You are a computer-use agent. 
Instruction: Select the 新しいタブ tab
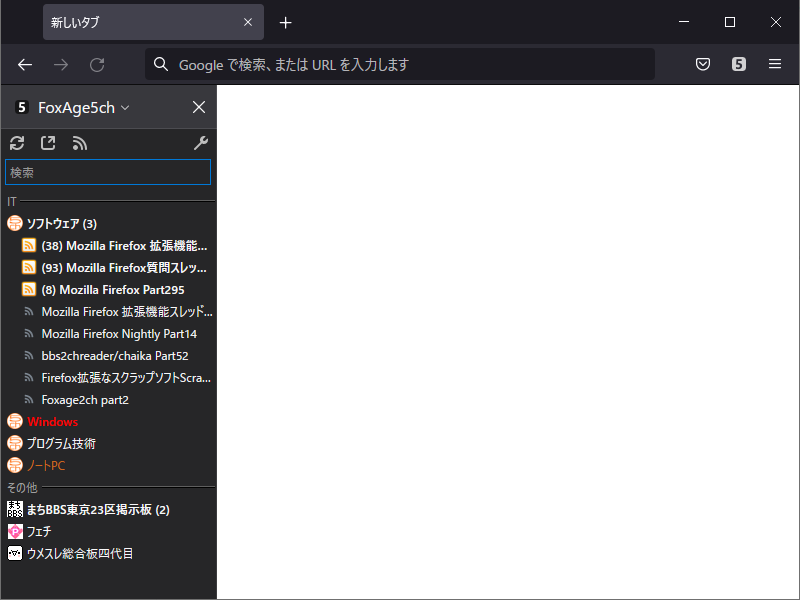coord(153,22)
